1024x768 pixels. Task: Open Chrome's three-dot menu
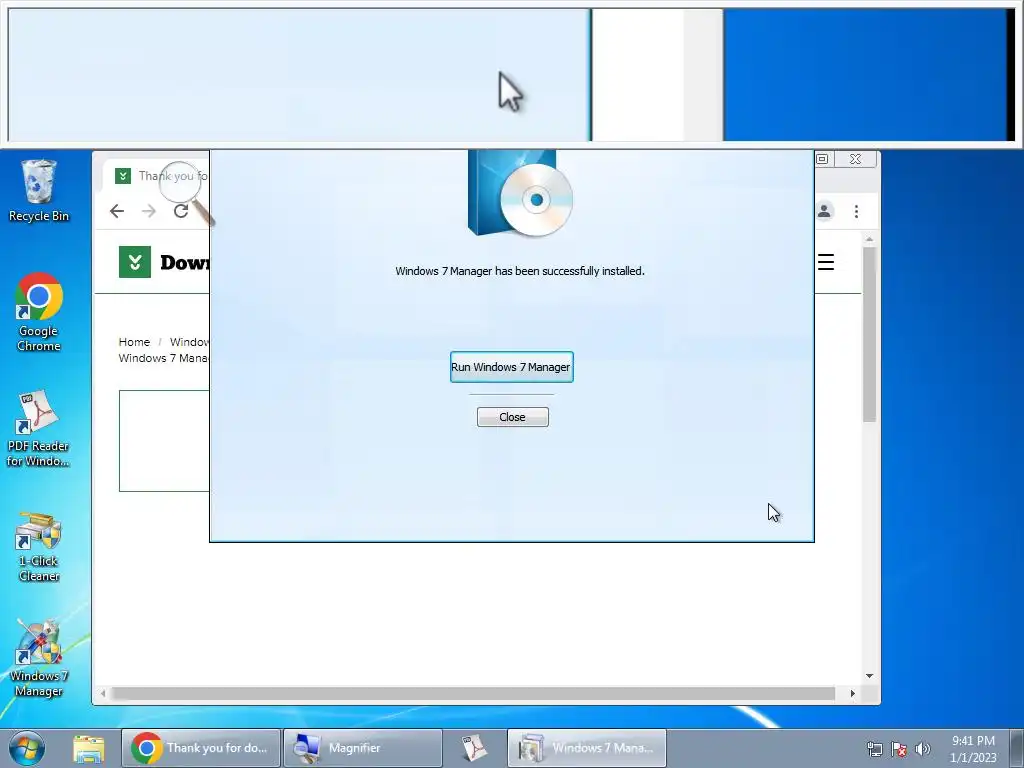pyautogui.click(x=856, y=211)
